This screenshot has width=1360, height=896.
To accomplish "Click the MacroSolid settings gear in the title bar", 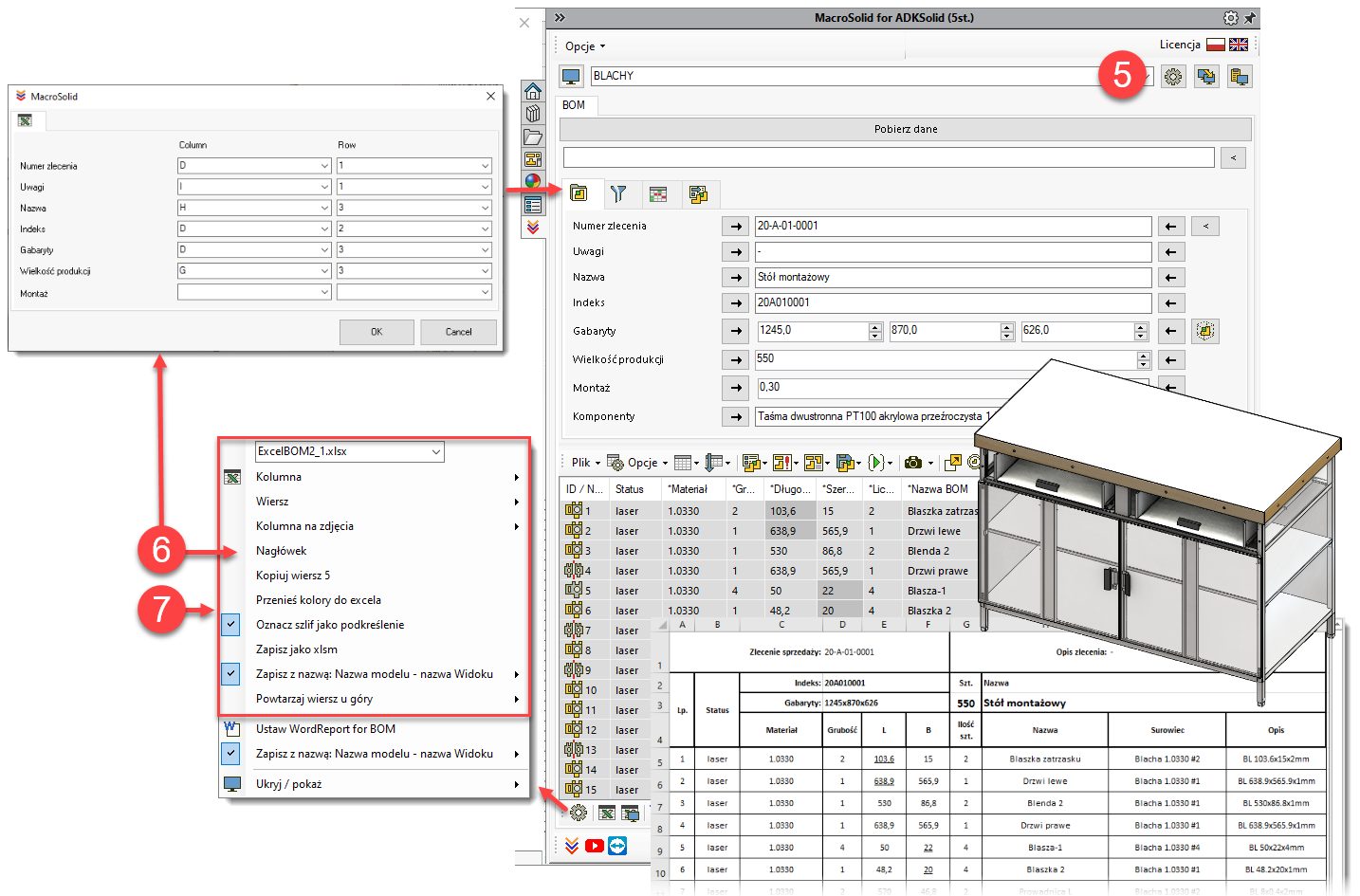I will tap(1230, 18).
